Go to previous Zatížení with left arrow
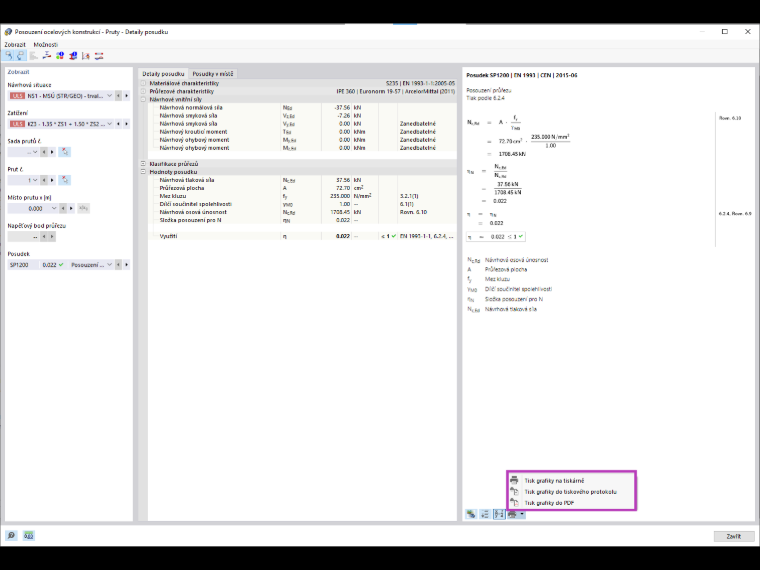The width and height of the screenshot is (760, 570). (x=118, y=124)
